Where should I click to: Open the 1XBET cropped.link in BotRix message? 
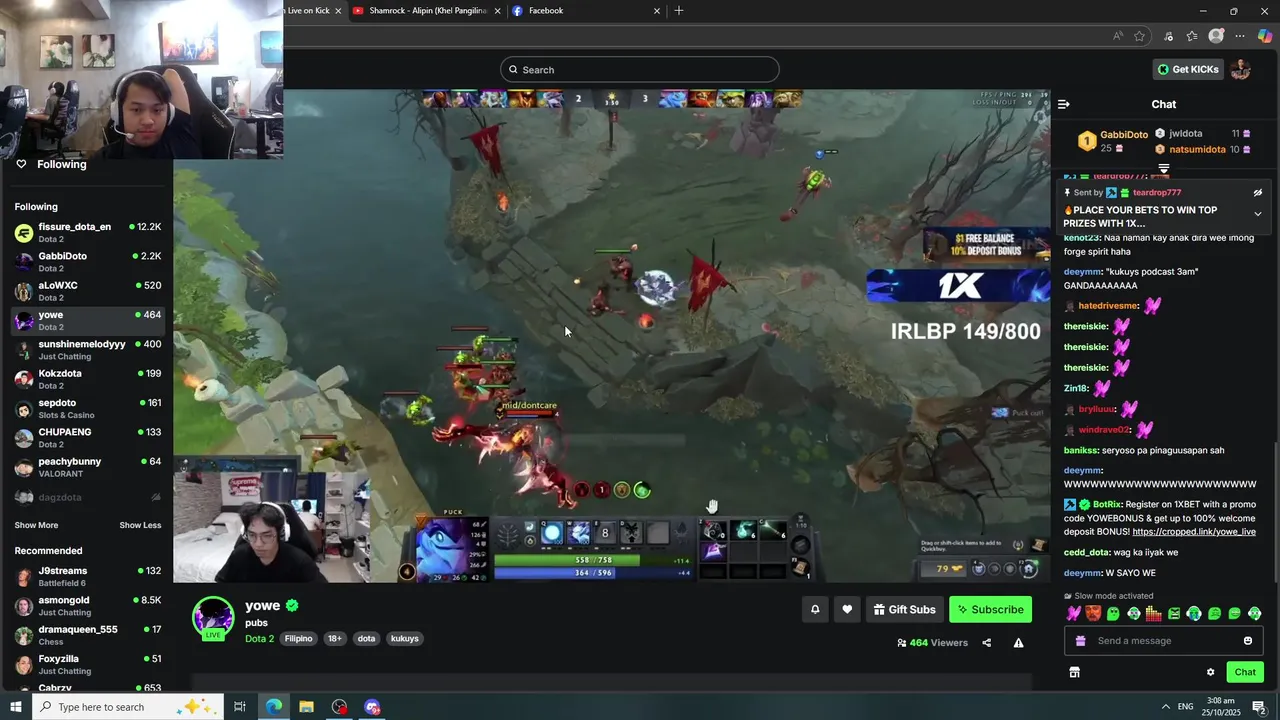(1194, 532)
